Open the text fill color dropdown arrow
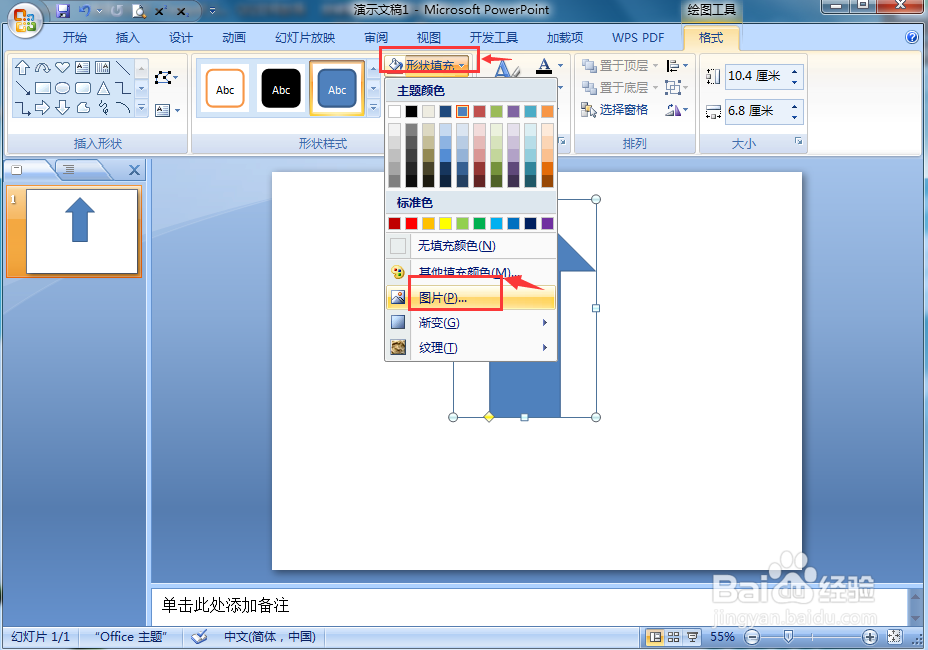The height and width of the screenshot is (650, 928). tap(560, 65)
